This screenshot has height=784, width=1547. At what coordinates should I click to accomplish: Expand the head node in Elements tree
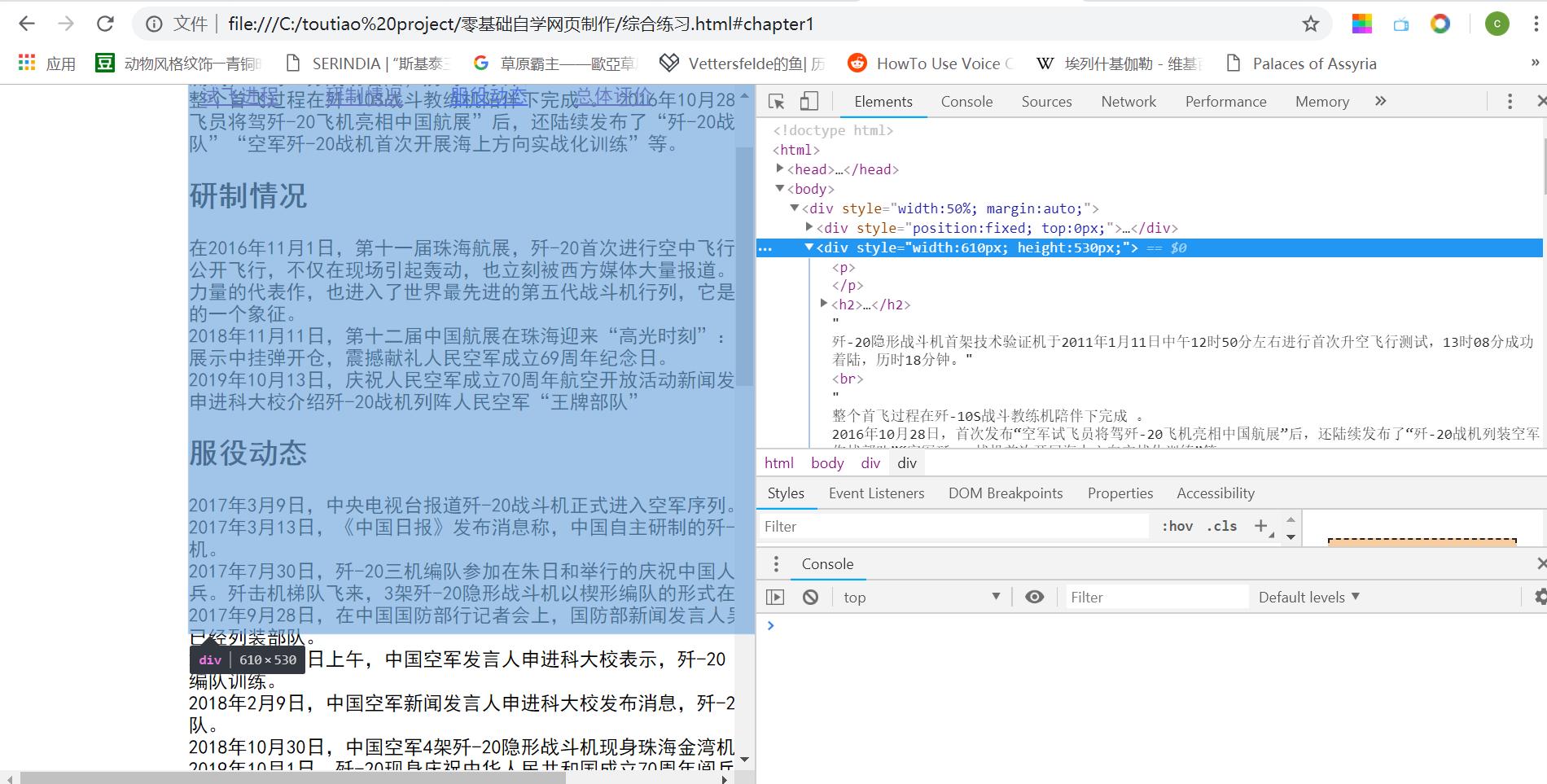pos(780,169)
